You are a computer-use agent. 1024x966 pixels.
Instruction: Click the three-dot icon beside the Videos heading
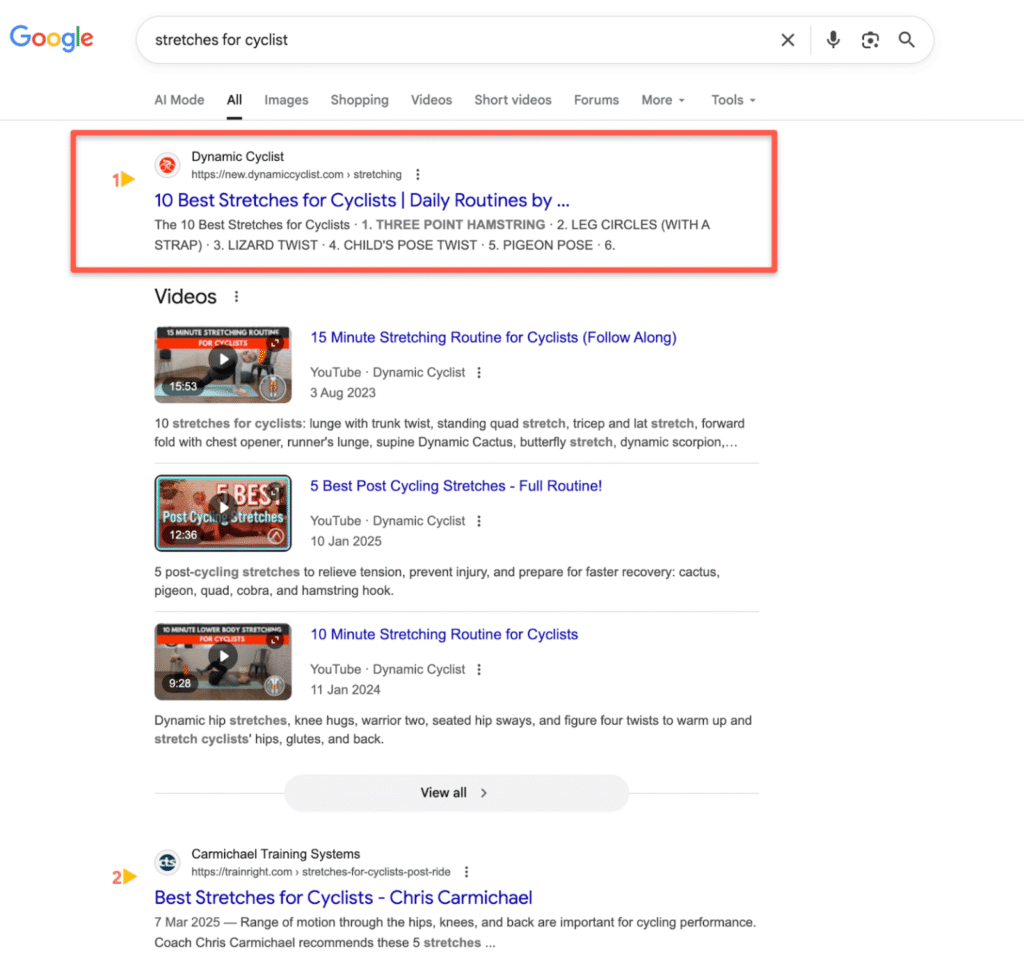coord(236,295)
